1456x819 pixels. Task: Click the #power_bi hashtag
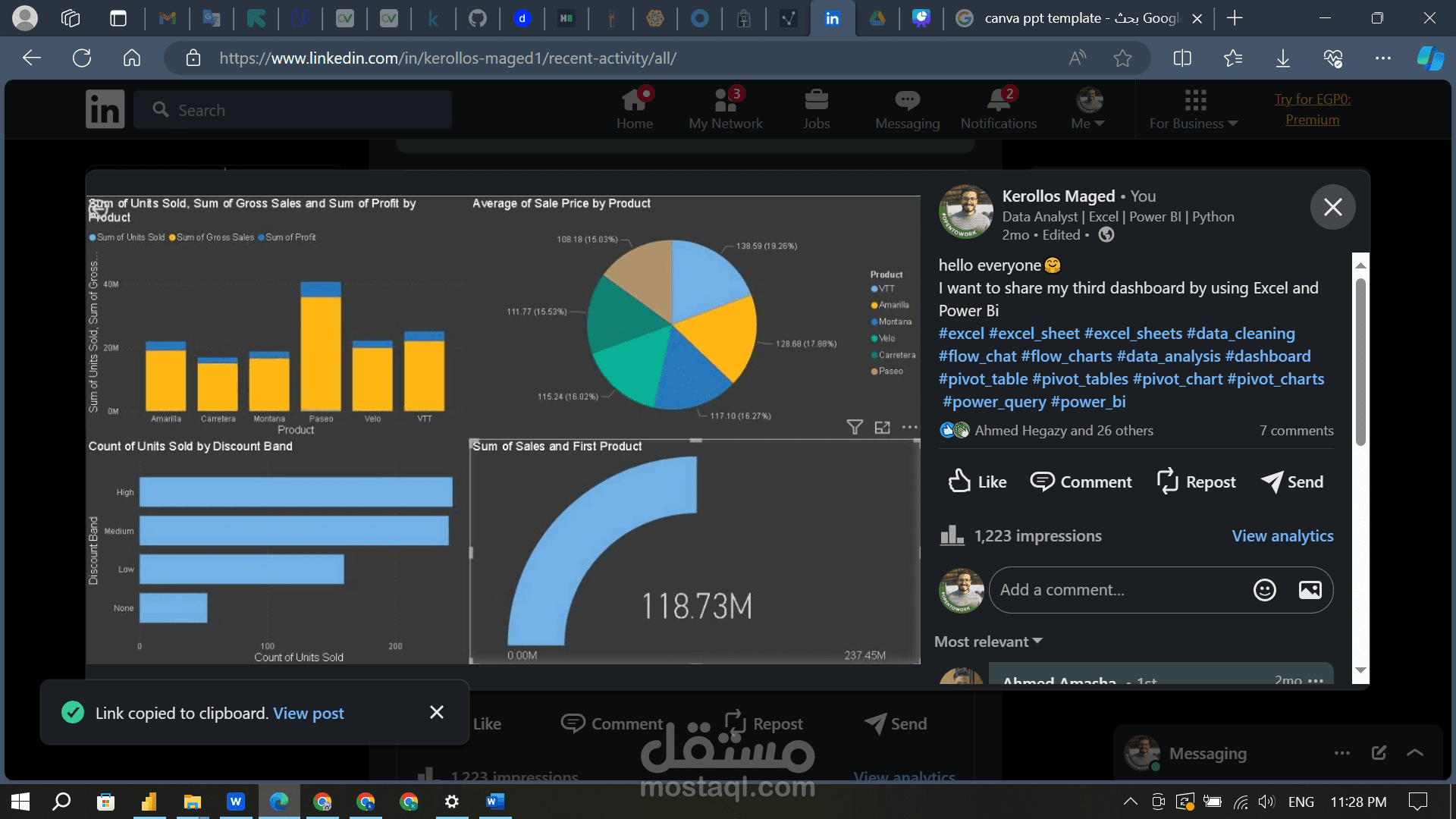click(1087, 402)
